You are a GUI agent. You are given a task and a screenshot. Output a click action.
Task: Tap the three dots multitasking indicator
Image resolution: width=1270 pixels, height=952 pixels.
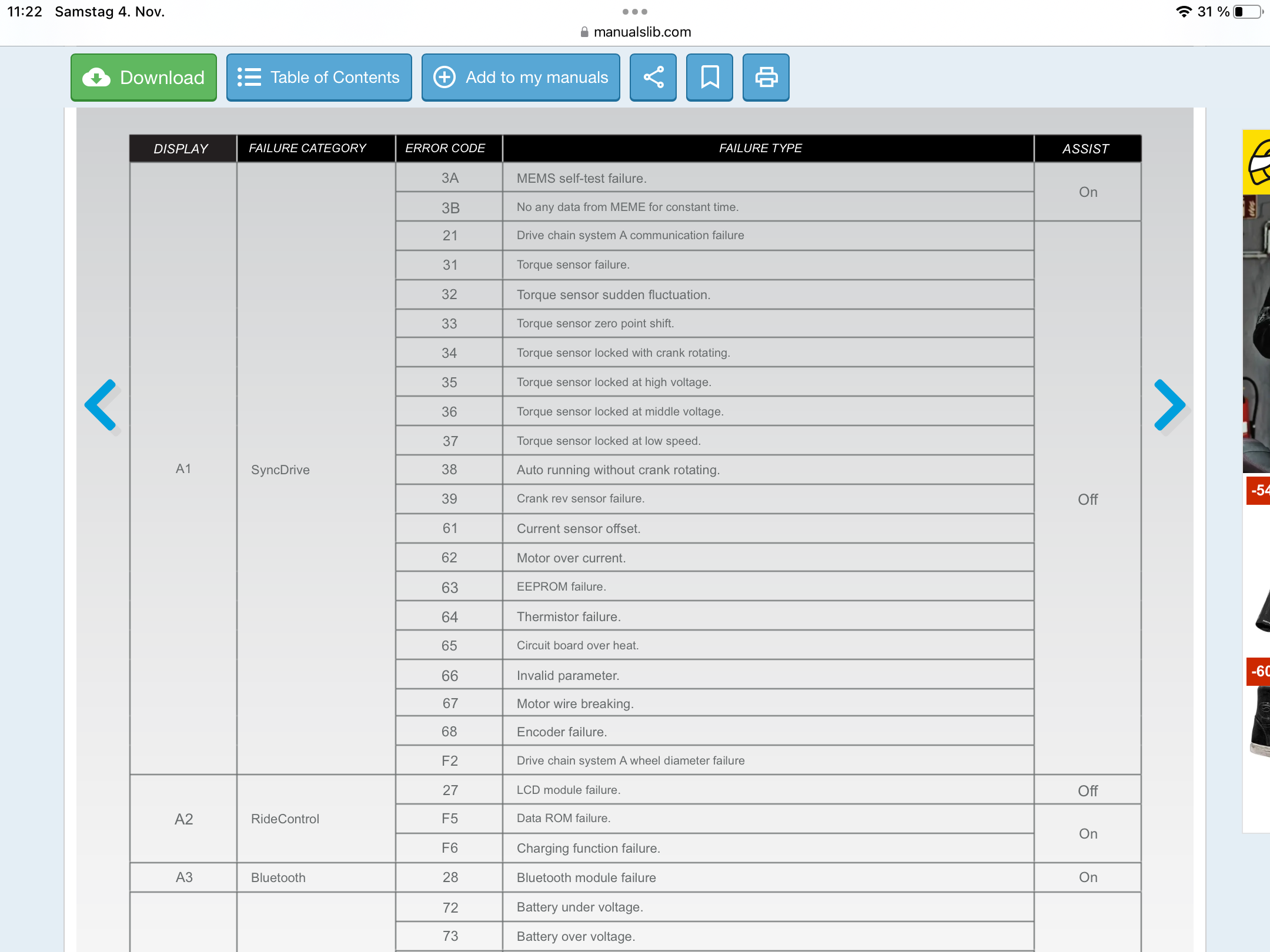(x=634, y=12)
